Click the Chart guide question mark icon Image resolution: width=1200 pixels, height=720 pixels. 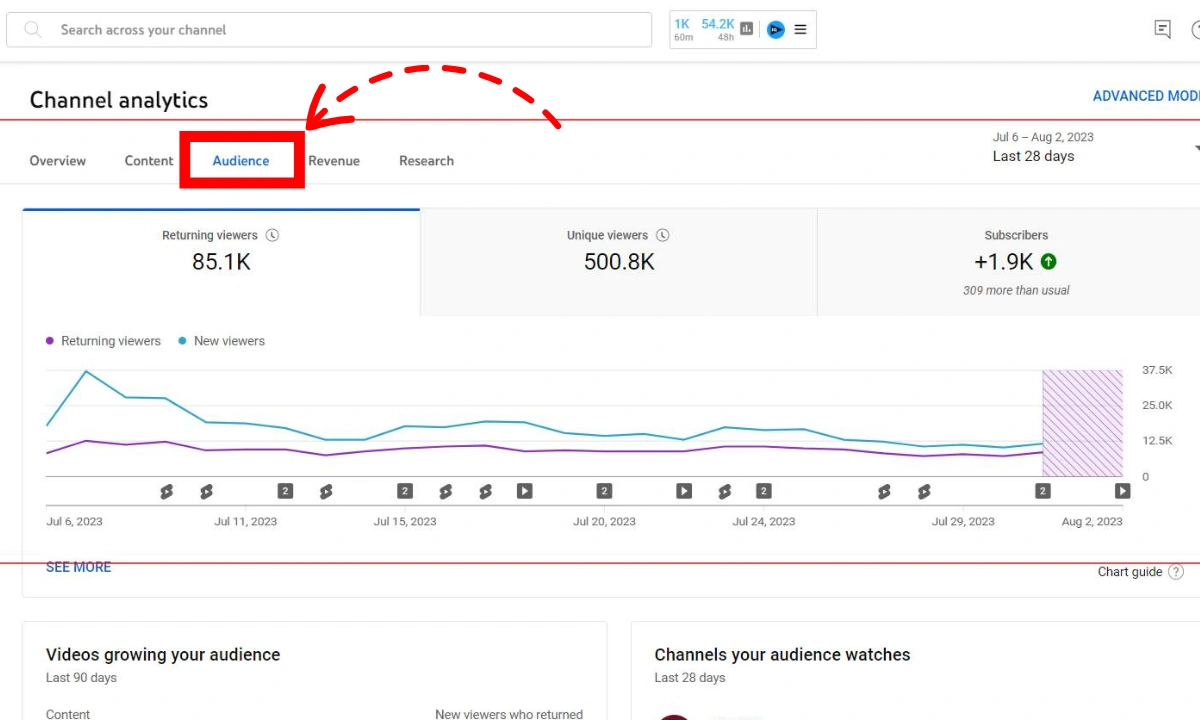1176,572
